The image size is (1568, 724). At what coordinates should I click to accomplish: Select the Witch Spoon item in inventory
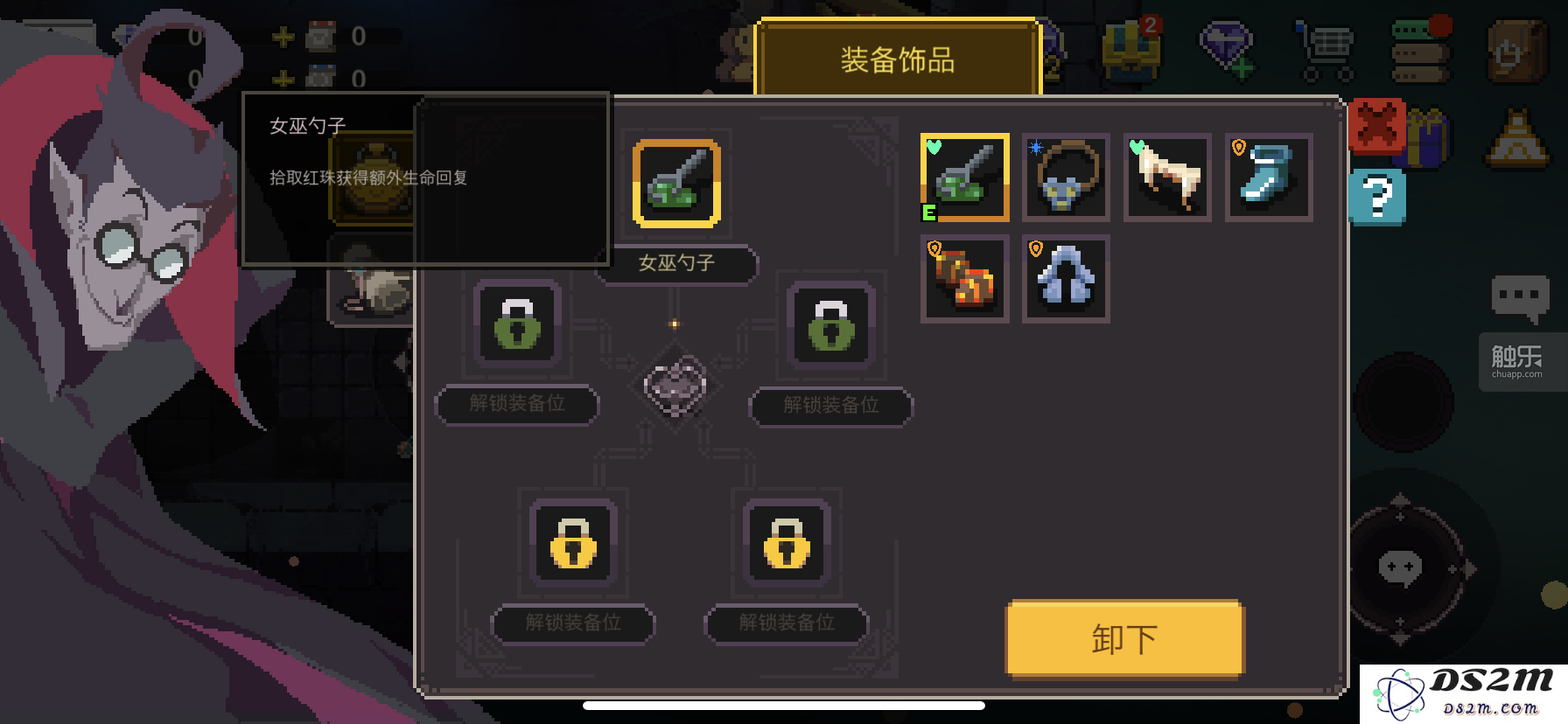pyautogui.click(x=964, y=178)
